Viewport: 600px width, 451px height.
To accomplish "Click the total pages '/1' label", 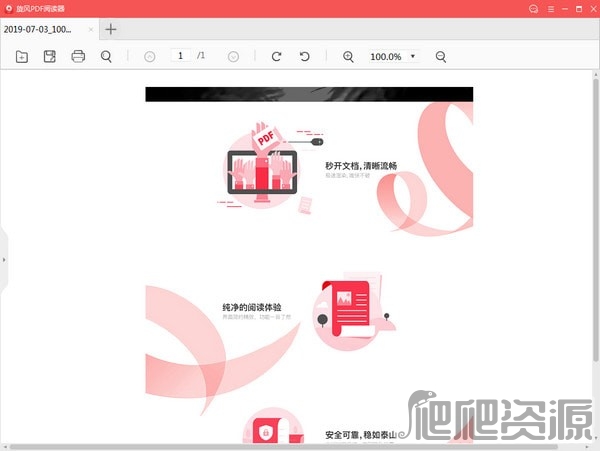I will pos(201,56).
